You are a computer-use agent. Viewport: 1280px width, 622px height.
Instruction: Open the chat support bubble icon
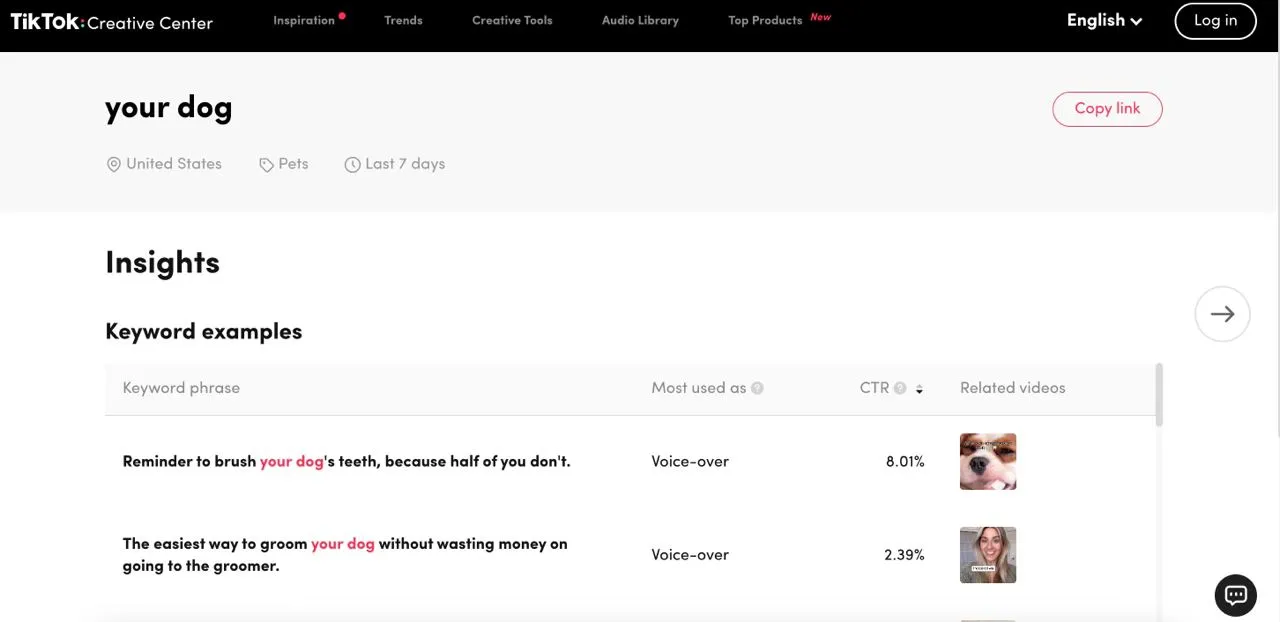[x=1236, y=595]
